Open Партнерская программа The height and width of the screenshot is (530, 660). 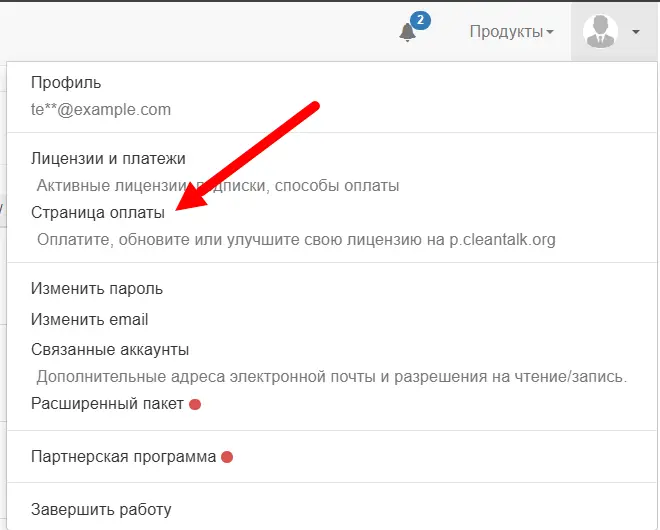123,457
